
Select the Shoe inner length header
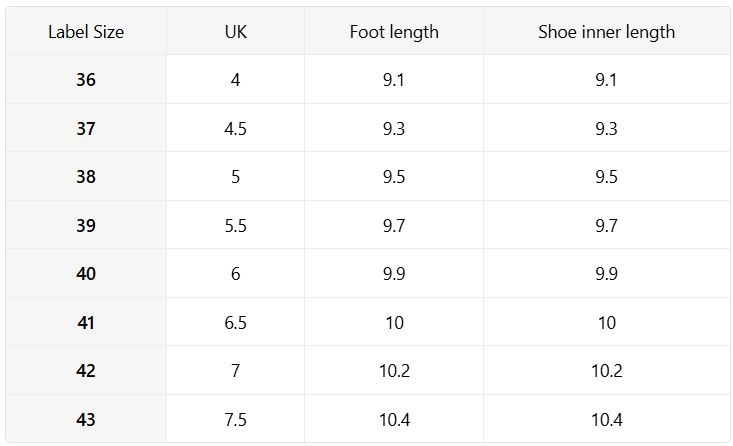(606, 32)
